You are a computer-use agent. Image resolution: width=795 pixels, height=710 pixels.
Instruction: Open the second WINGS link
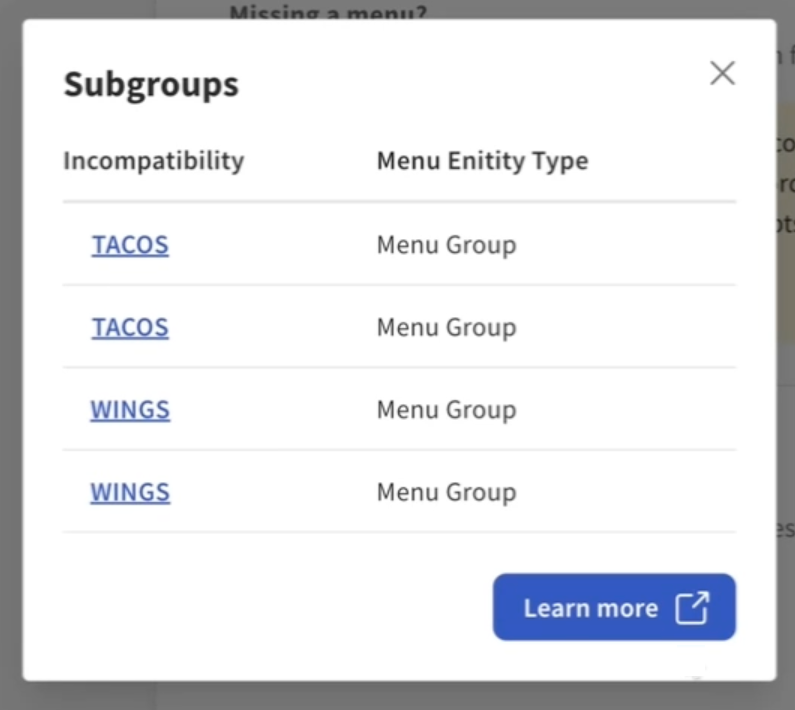(x=130, y=492)
